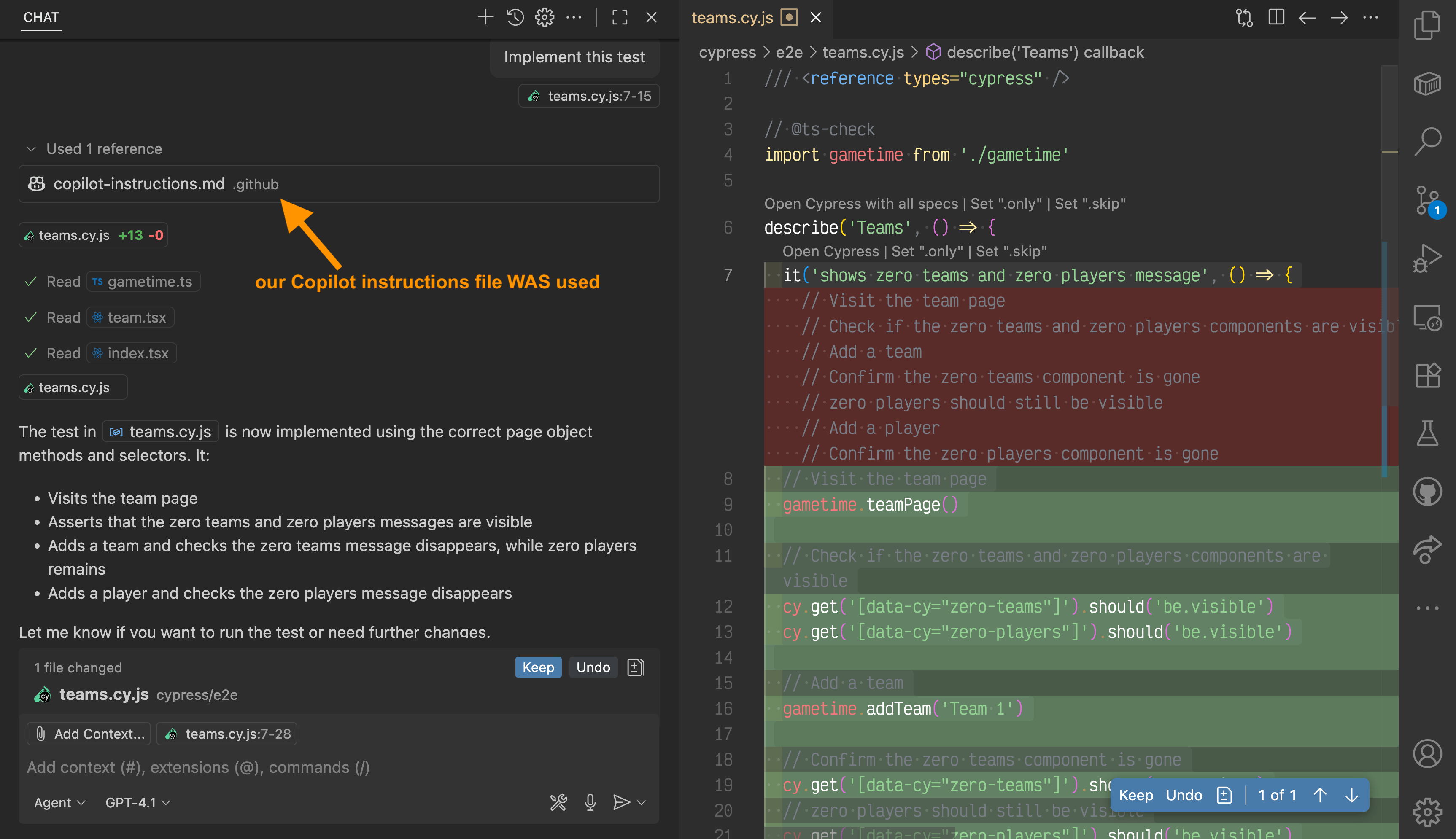This screenshot has width=1456, height=839.
Task: Open Run and Debug view
Action: pos(1427,258)
